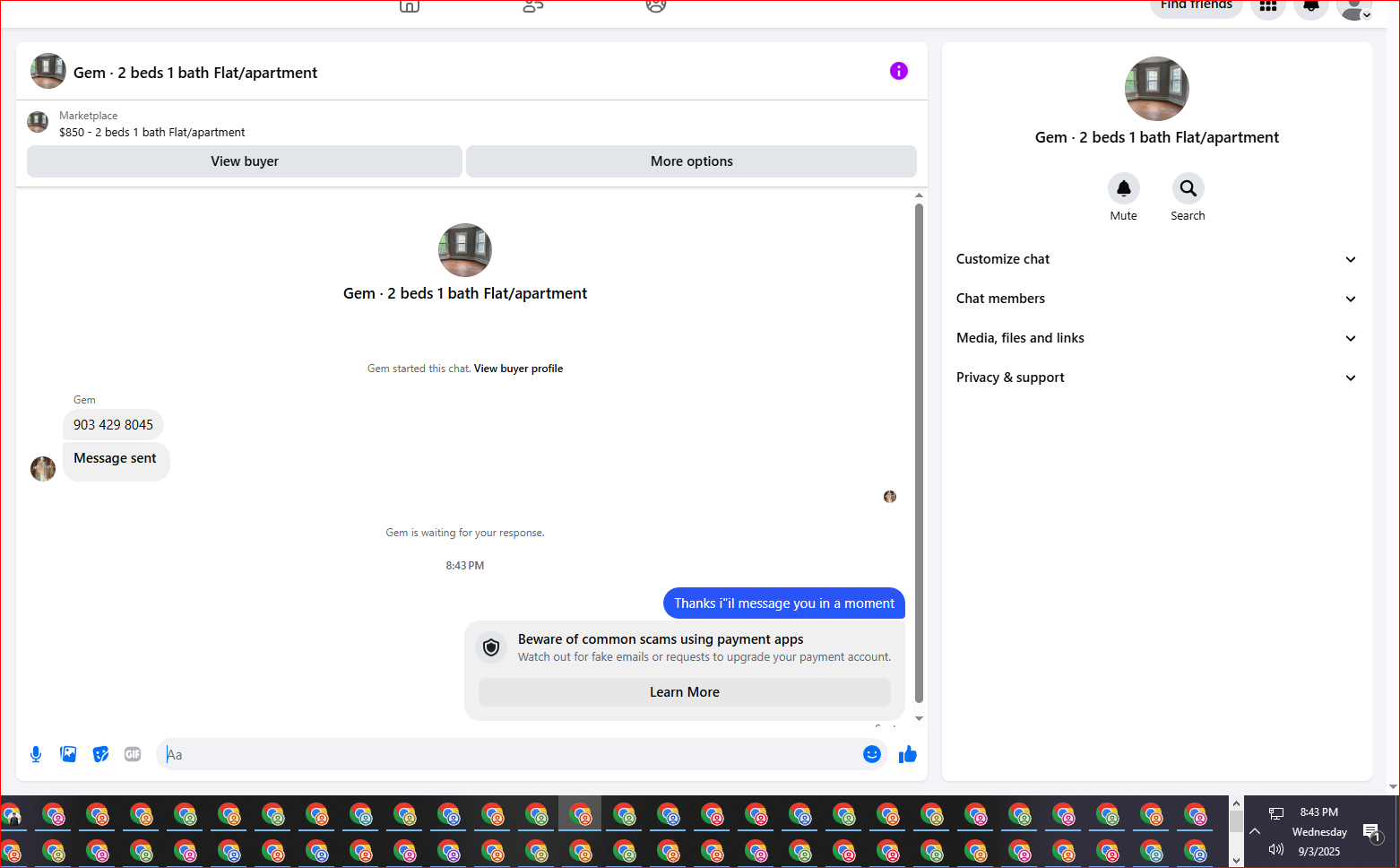Send a thumbs-up like
1400x868 pixels.
(x=908, y=754)
